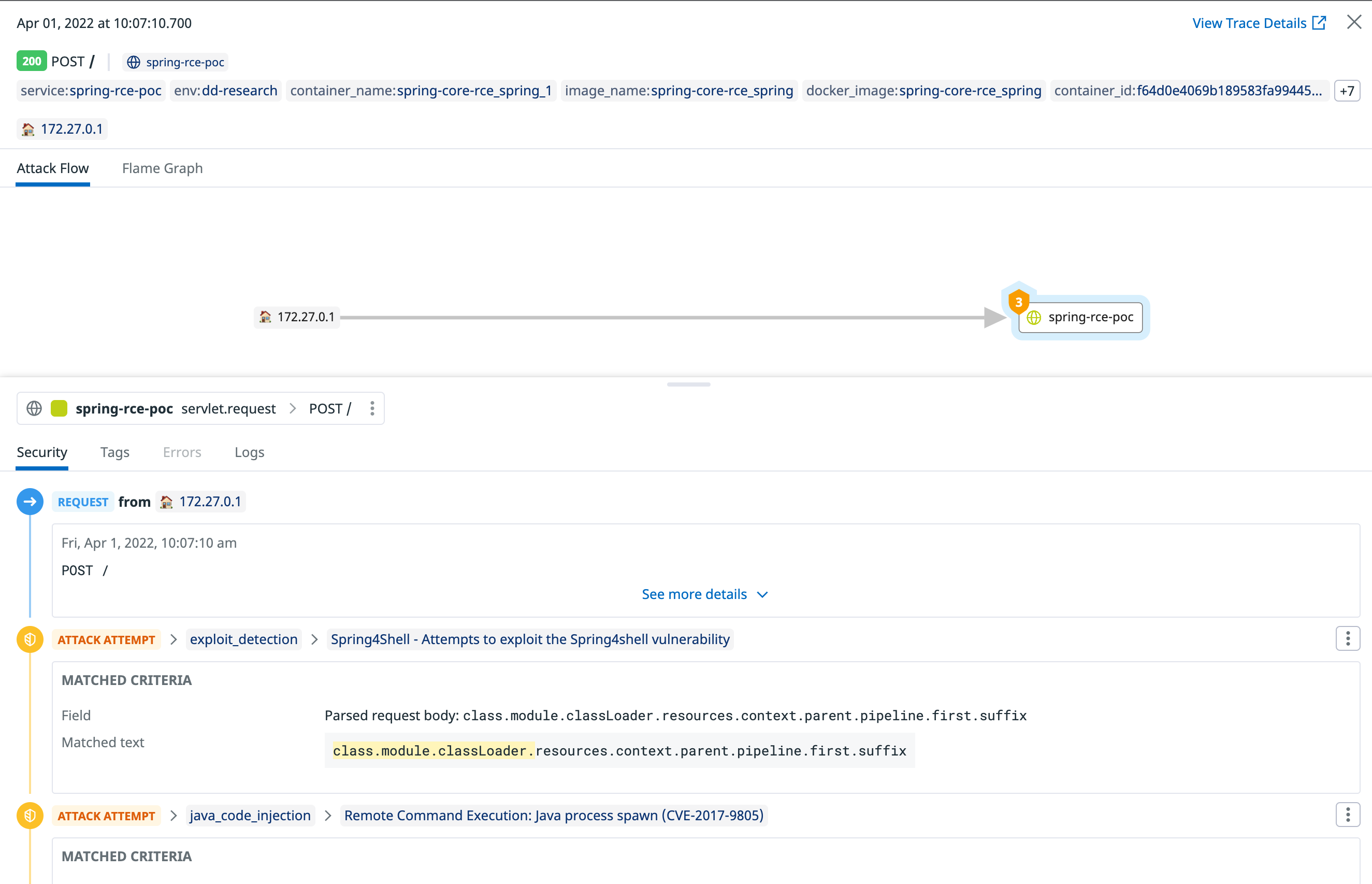Viewport: 1372px width, 884px height.
Task: Open the three-dot menu on the Remote Command Execution row
Action: pyautogui.click(x=1348, y=814)
